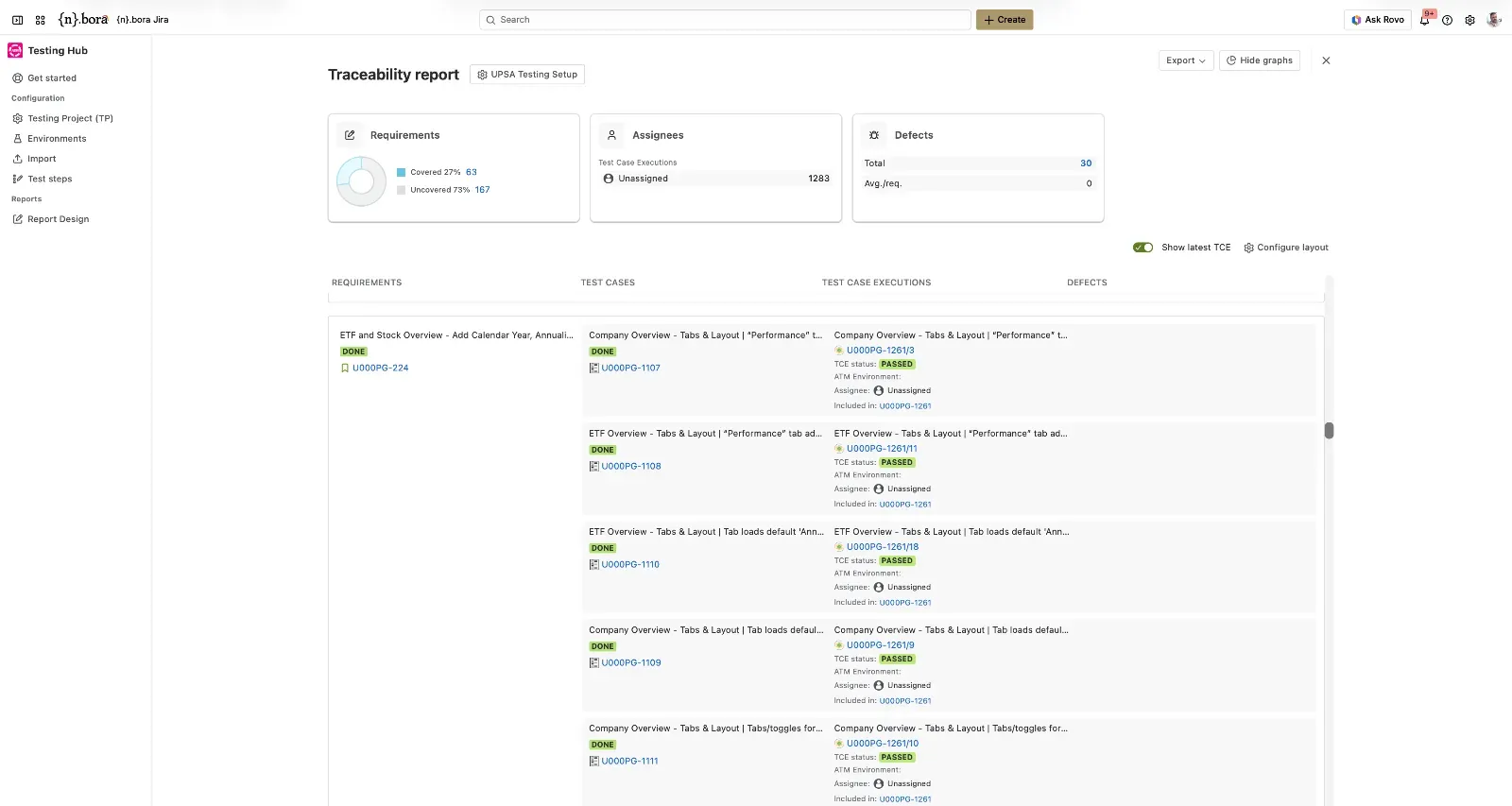Open the Export dropdown

click(1185, 60)
